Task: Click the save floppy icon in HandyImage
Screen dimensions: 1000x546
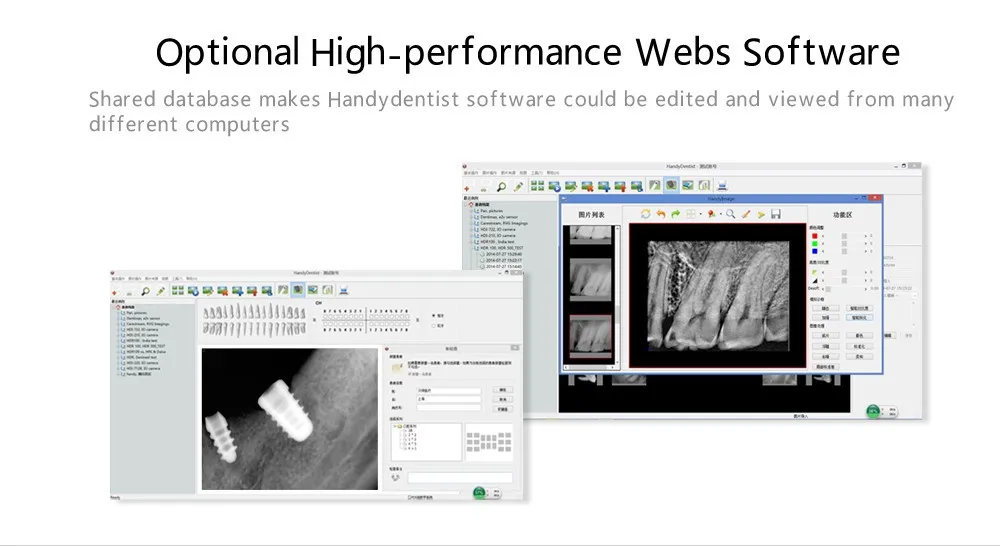Action: (x=776, y=214)
